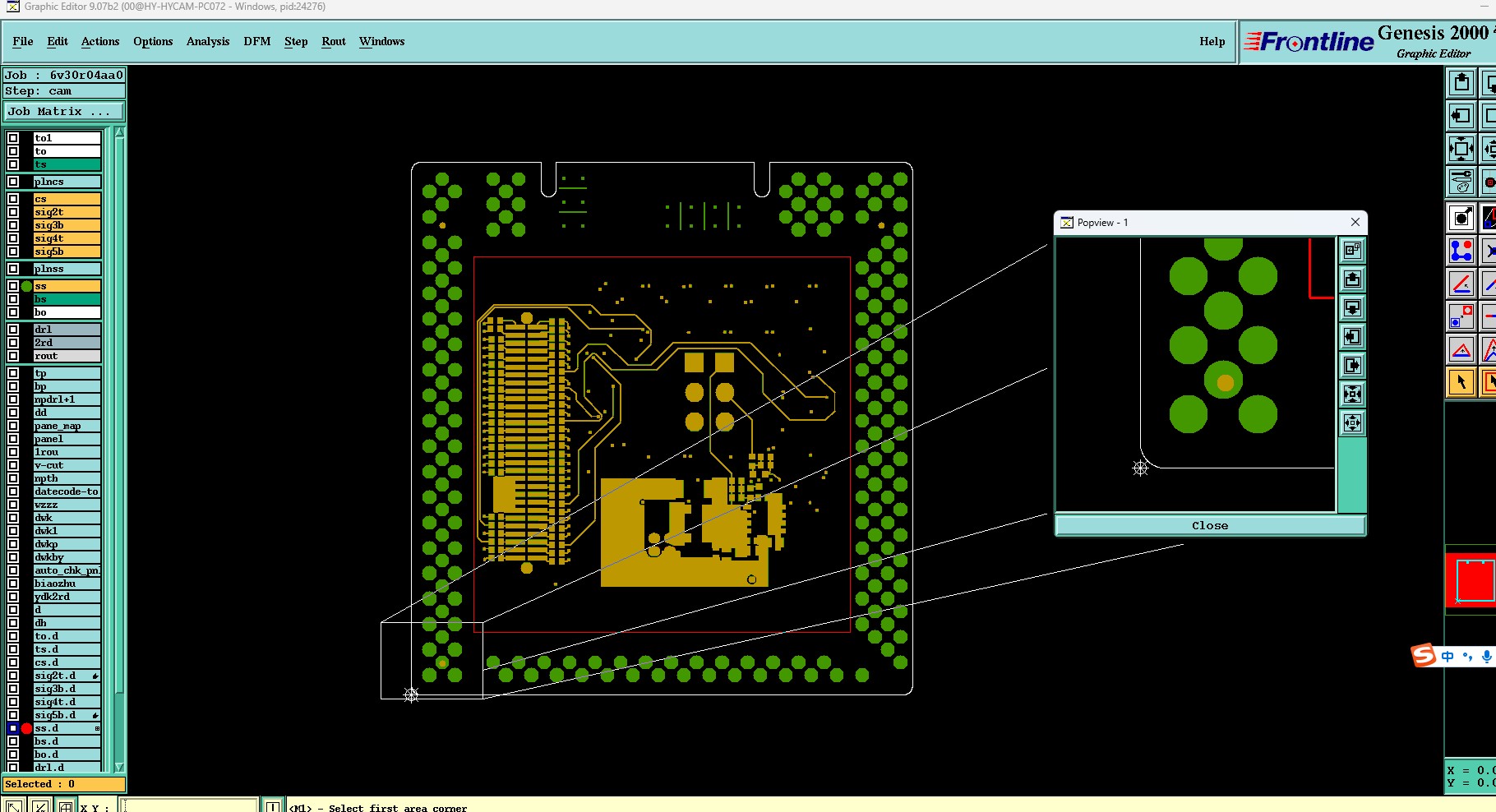Select the biaozhu layer row
The width and height of the screenshot is (1496, 812).
(67, 584)
